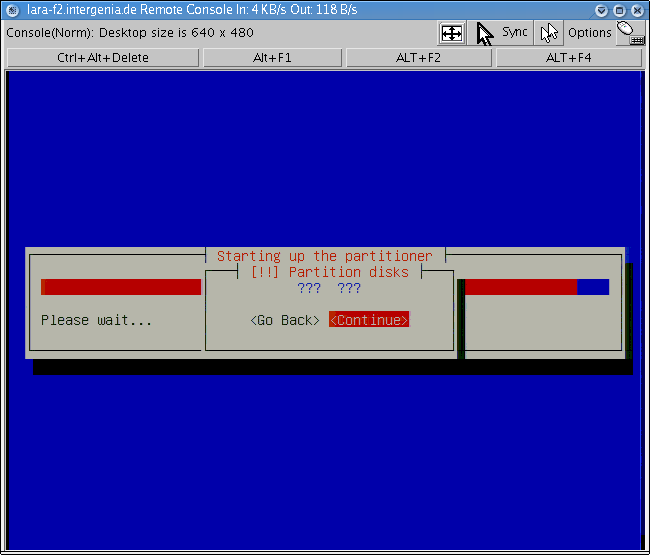Click the window menu icon in the title bar
The width and height of the screenshot is (650, 555).
coord(12,10)
